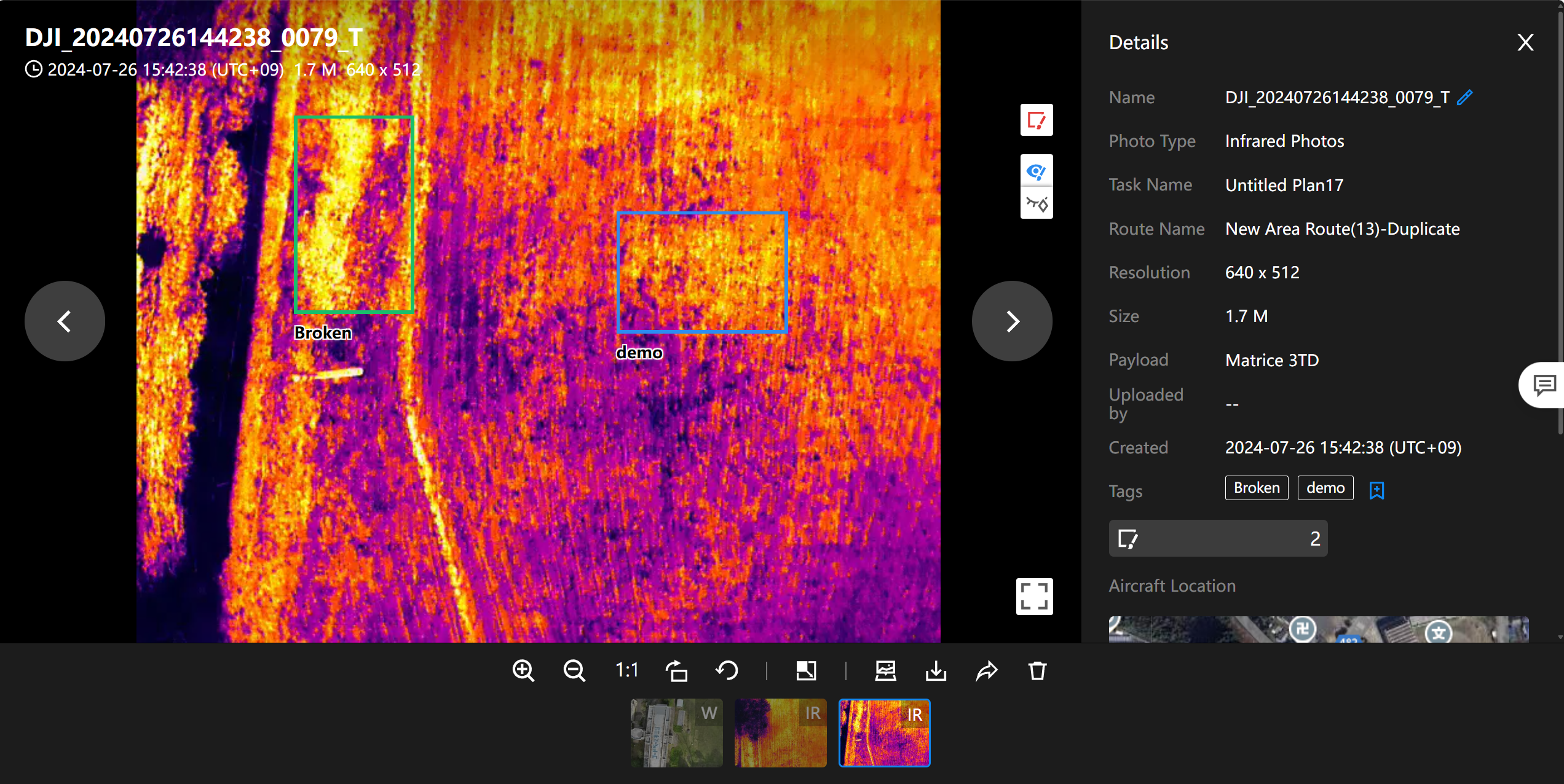The width and height of the screenshot is (1564, 784).
Task: Go to the previous photo arrow
Action: (65, 321)
